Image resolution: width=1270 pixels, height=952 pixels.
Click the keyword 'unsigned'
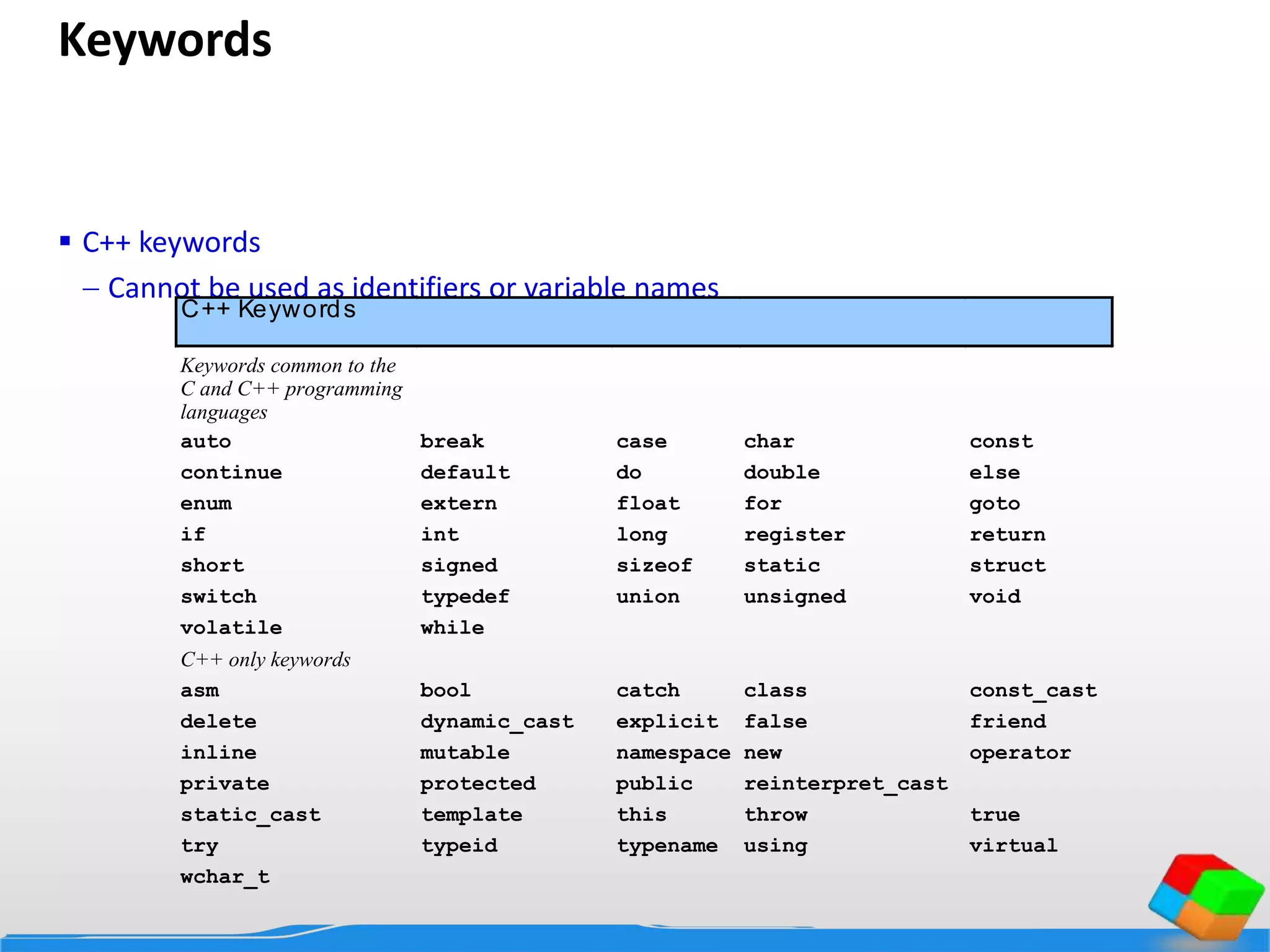tap(795, 597)
